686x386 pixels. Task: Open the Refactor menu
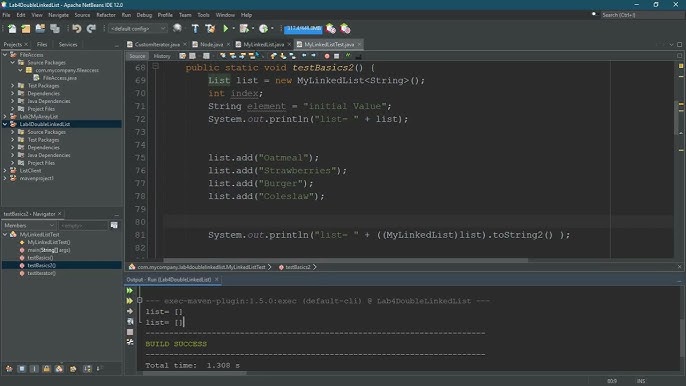(x=106, y=15)
